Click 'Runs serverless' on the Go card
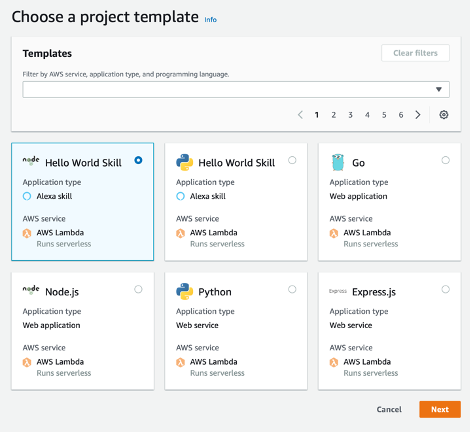Screen dimensions: 470x432 (x=371, y=244)
